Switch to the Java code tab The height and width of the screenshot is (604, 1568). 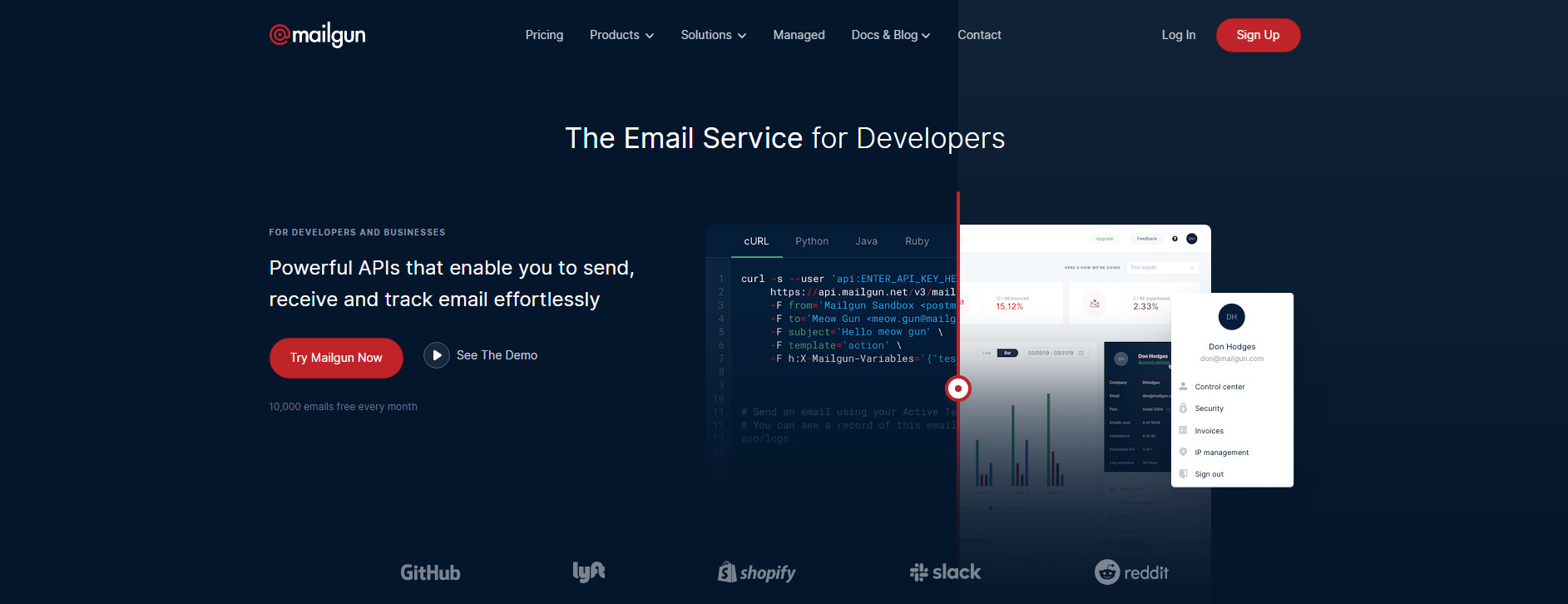pyautogui.click(x=866, y=241)
